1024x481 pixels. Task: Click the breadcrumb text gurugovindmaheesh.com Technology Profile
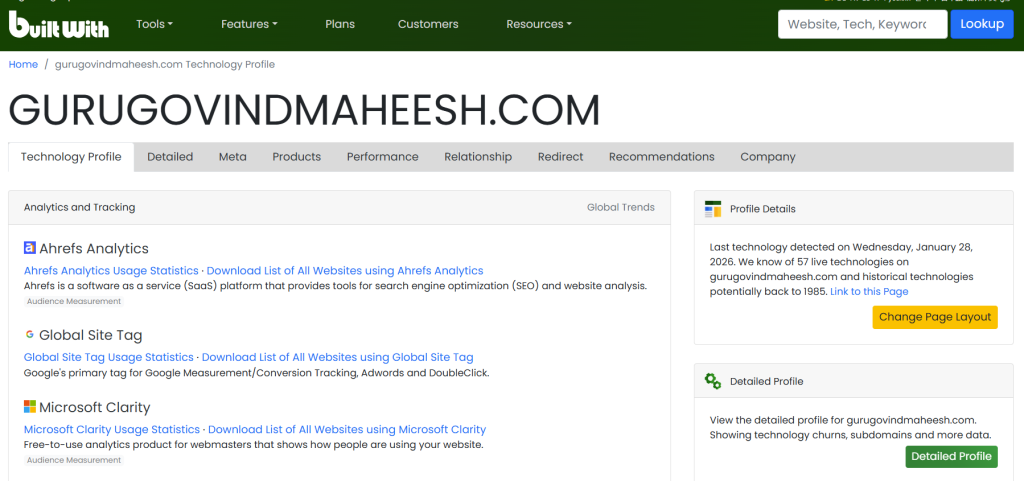pos(165,65)
